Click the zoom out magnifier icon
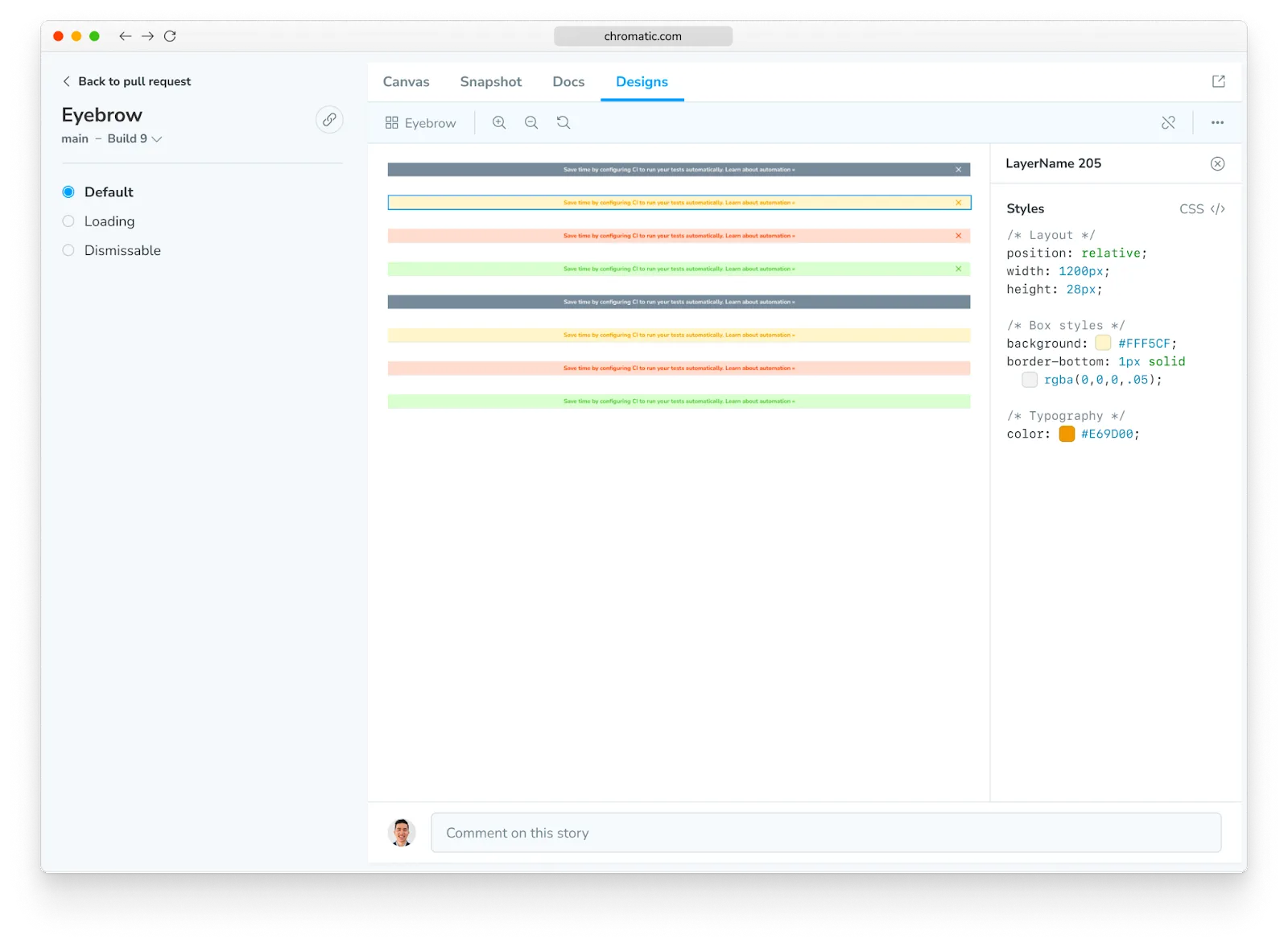This screenshot has width=1288, height=943. (x=531, y=122)
